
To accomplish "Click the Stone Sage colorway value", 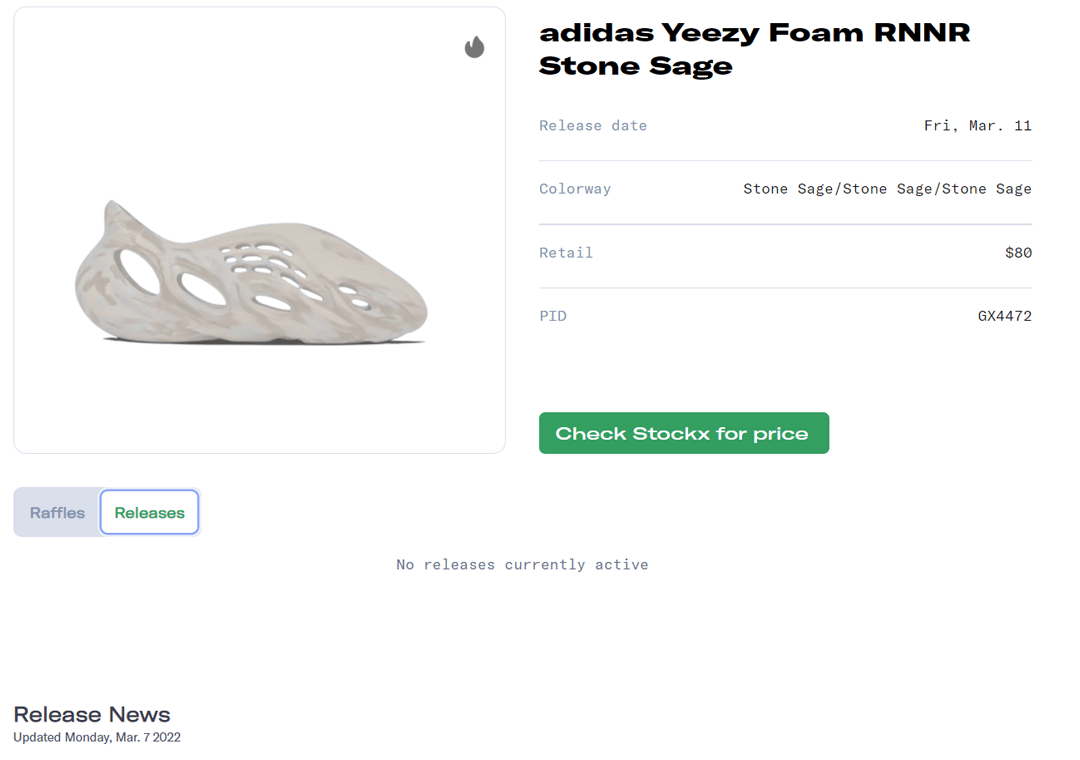I will tap(886, 189).
